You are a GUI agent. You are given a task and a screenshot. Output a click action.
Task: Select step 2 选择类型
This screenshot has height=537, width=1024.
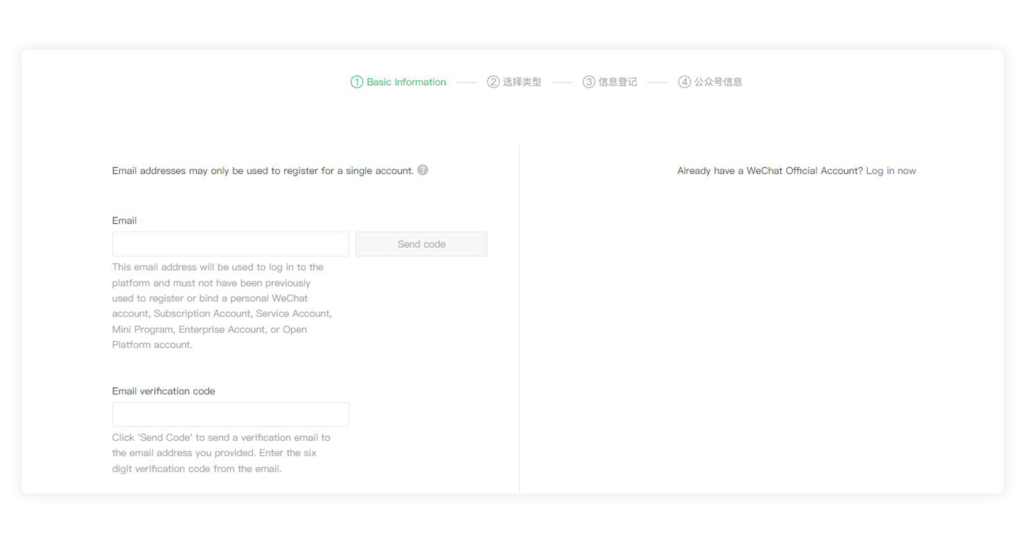click(x=514, y=82)
